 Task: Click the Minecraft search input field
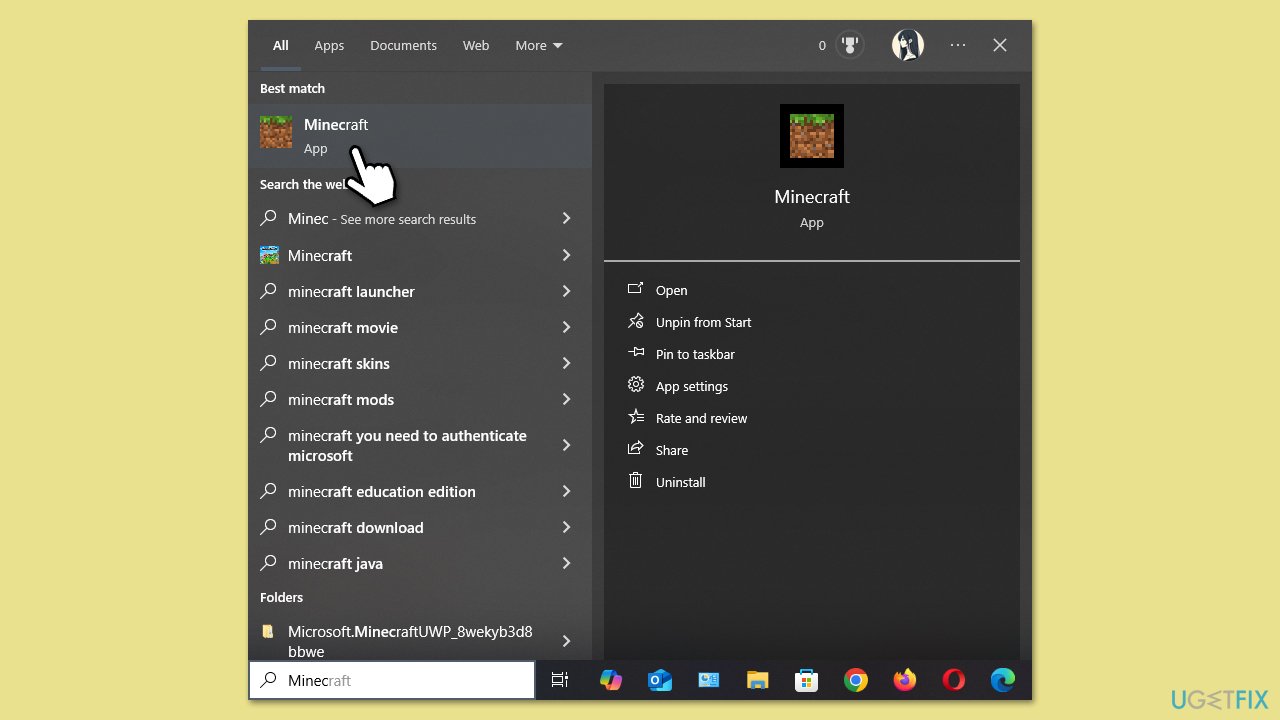[392, 680]
